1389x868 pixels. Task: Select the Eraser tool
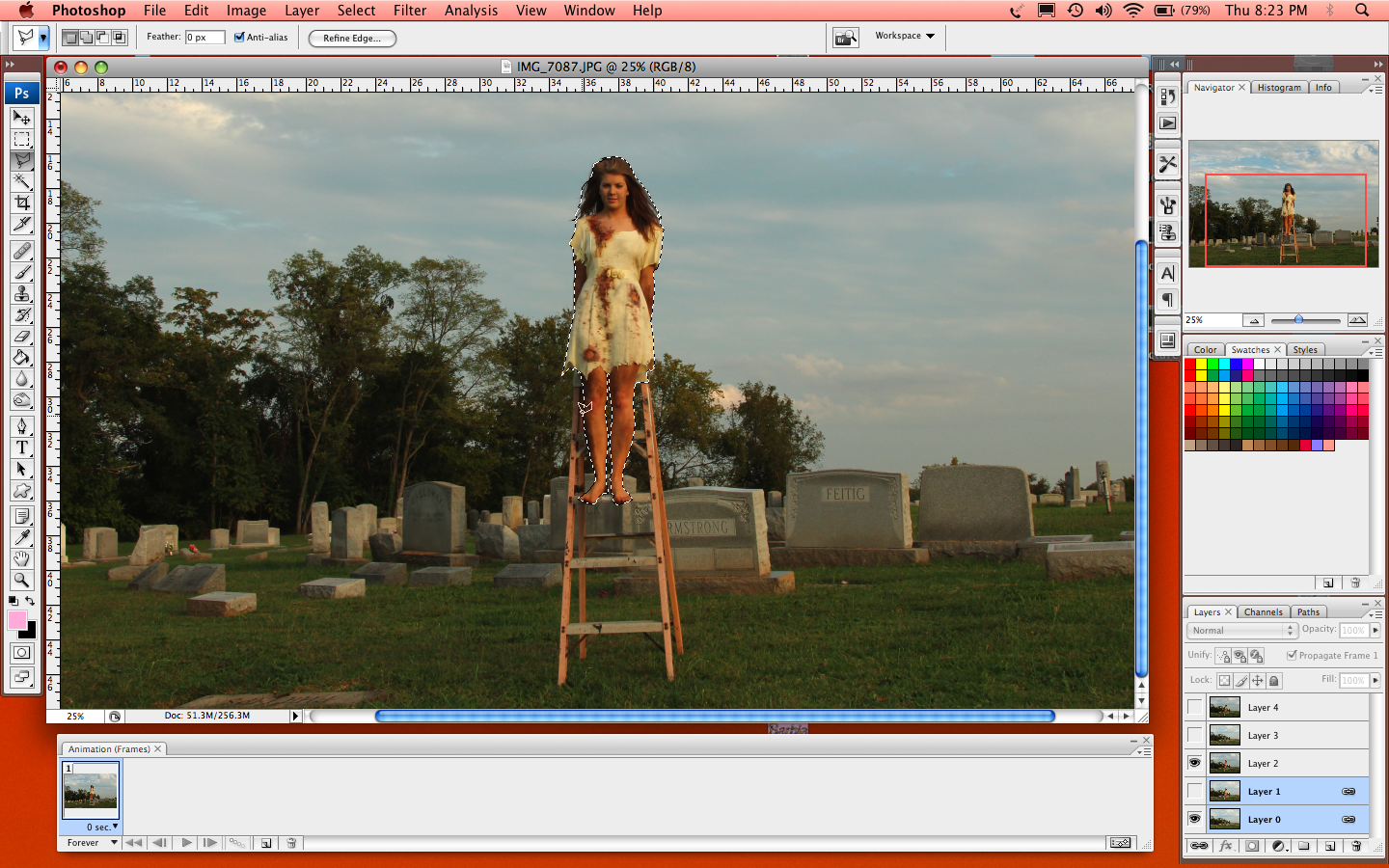[21, 337]
